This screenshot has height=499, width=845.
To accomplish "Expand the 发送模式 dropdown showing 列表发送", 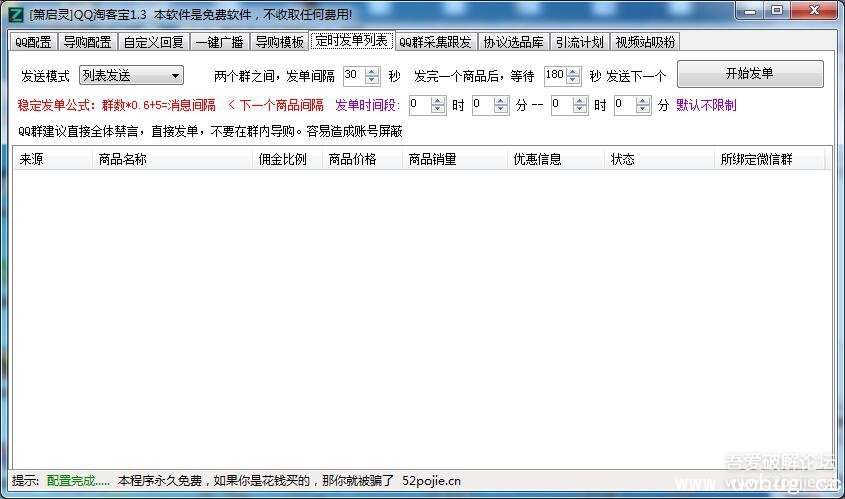I will click(x=131, y=75).
